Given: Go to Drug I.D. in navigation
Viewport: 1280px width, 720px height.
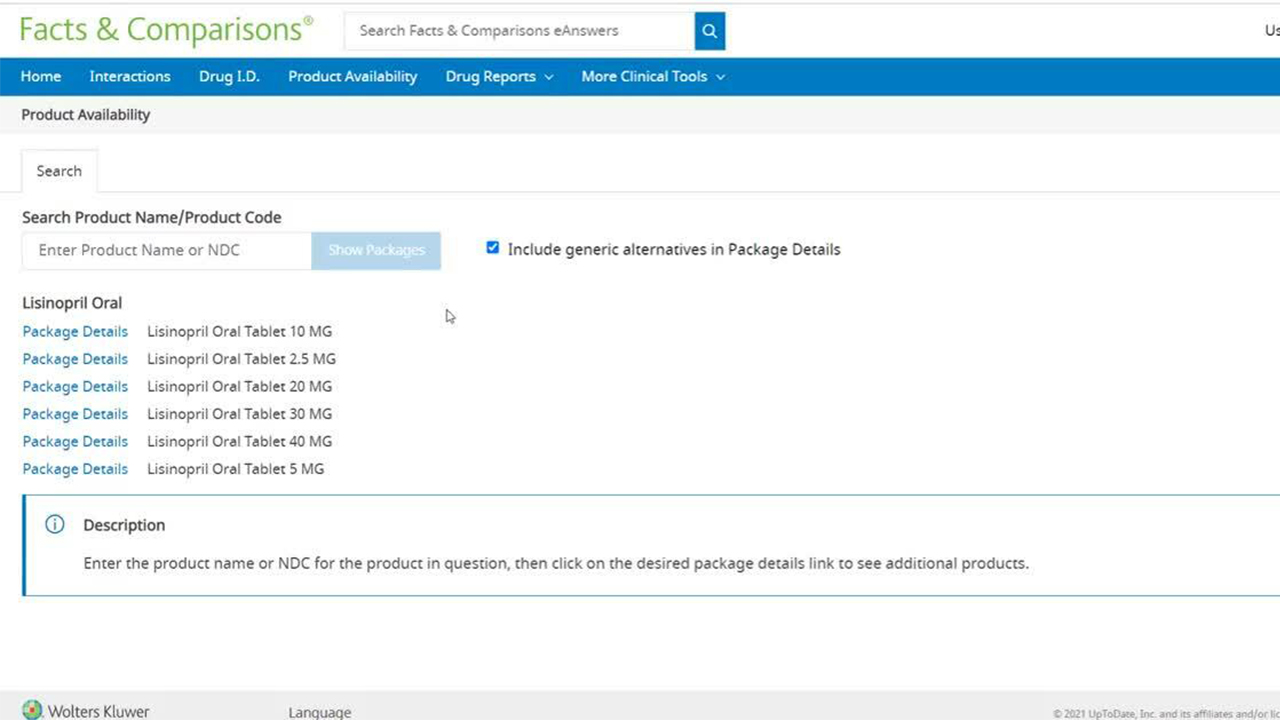Looking at the screenshot, I should click(x=229, y=77).
